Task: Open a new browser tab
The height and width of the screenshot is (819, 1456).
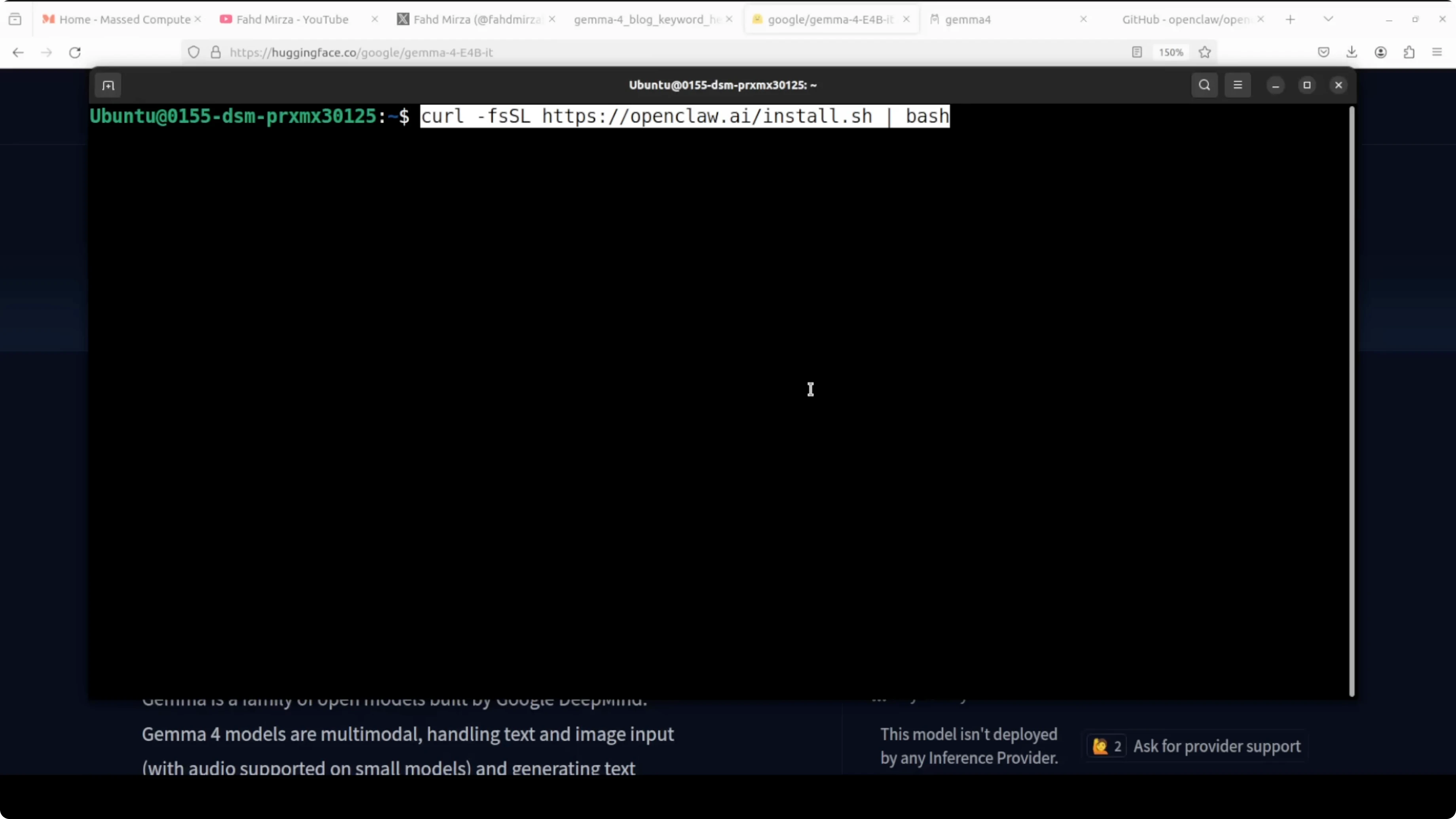Action: (x=1290, y=19)
